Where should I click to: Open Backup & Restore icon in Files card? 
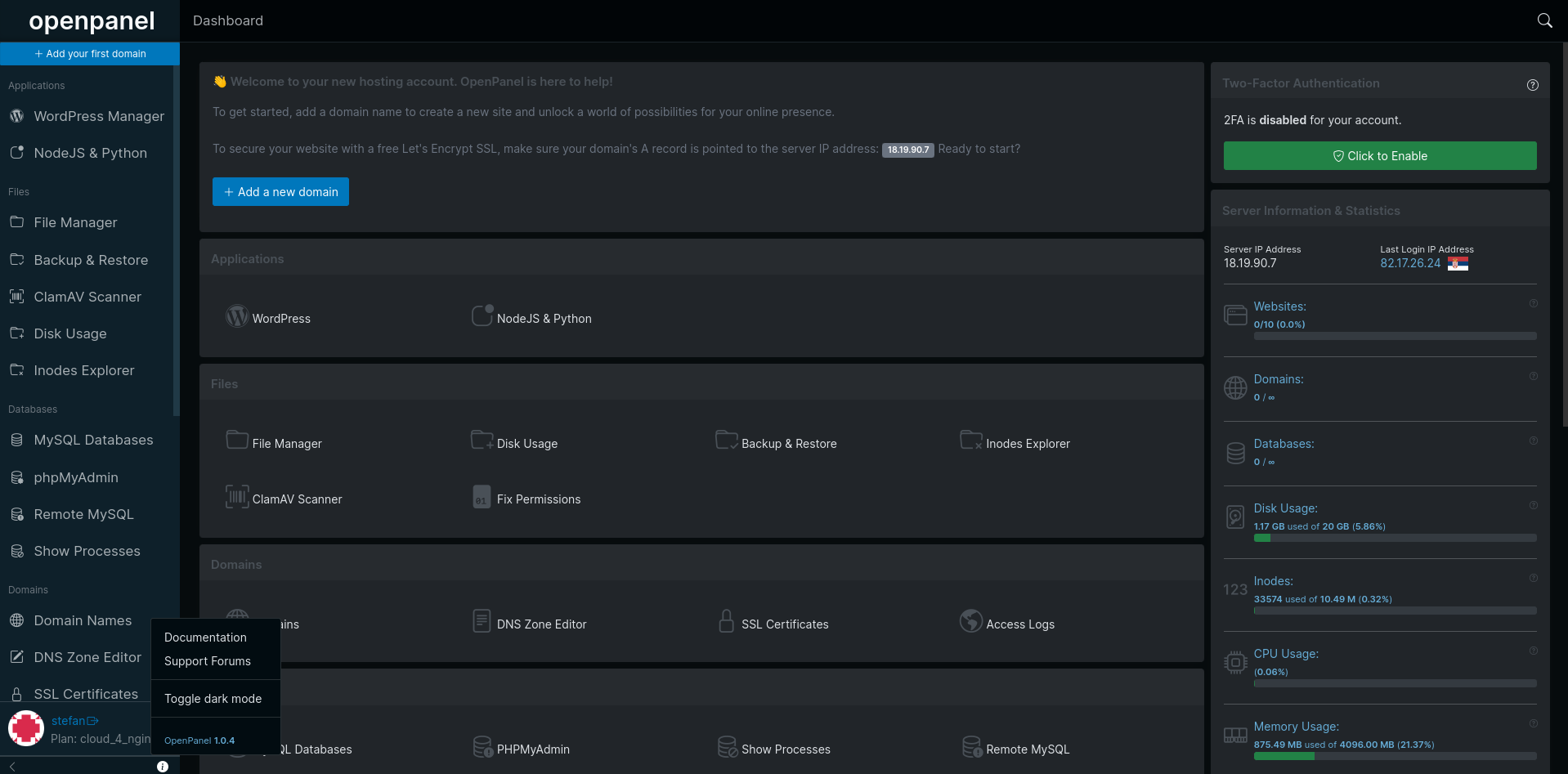(x=727, y=440)
